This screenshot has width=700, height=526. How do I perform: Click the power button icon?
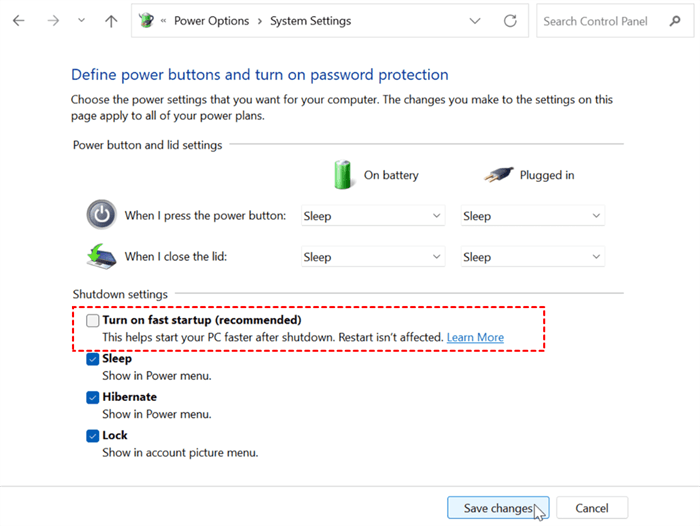(101, 215)
